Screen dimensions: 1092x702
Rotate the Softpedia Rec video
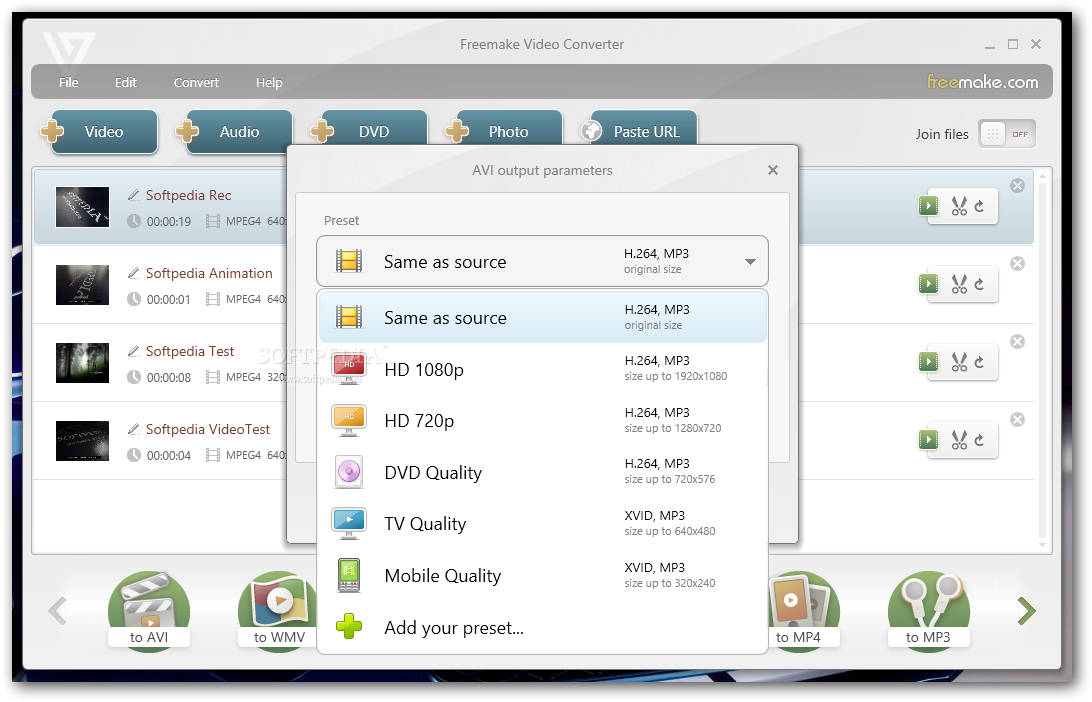979,206
